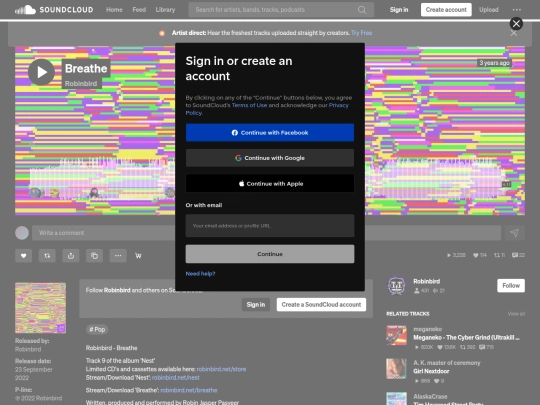Like the track with the heart icon
The image size is (540, 405).
[23, 256]
